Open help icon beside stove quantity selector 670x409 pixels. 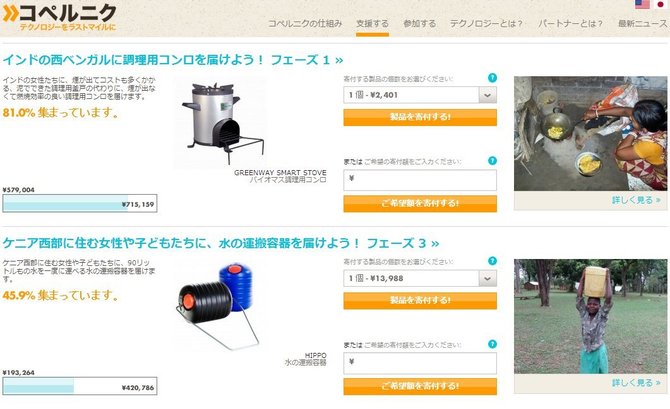tap(492, 78)
